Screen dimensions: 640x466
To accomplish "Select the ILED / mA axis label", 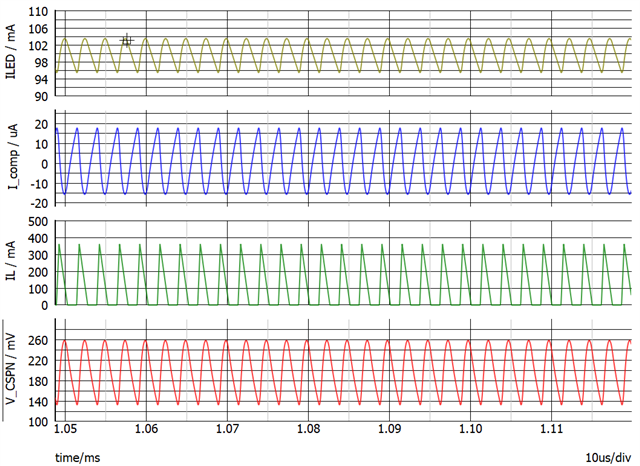I will tap(11, 52).
